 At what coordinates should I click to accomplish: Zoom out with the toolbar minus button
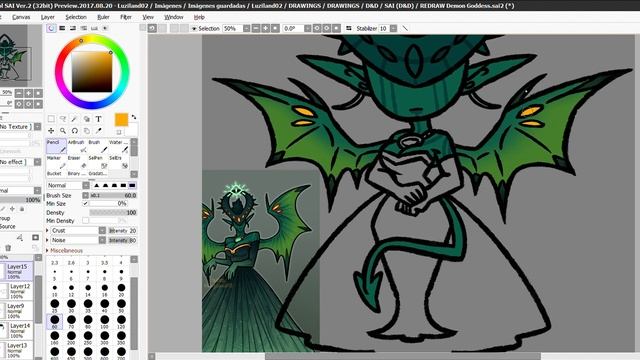(x=256, y=28)
